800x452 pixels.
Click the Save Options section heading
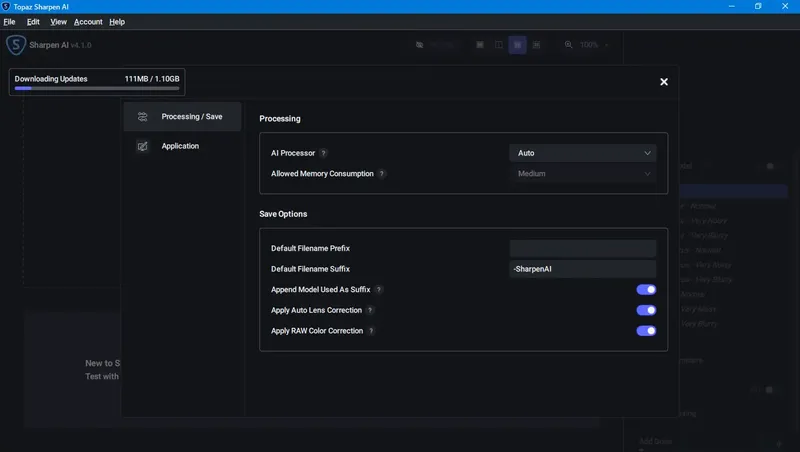(283, 214)
